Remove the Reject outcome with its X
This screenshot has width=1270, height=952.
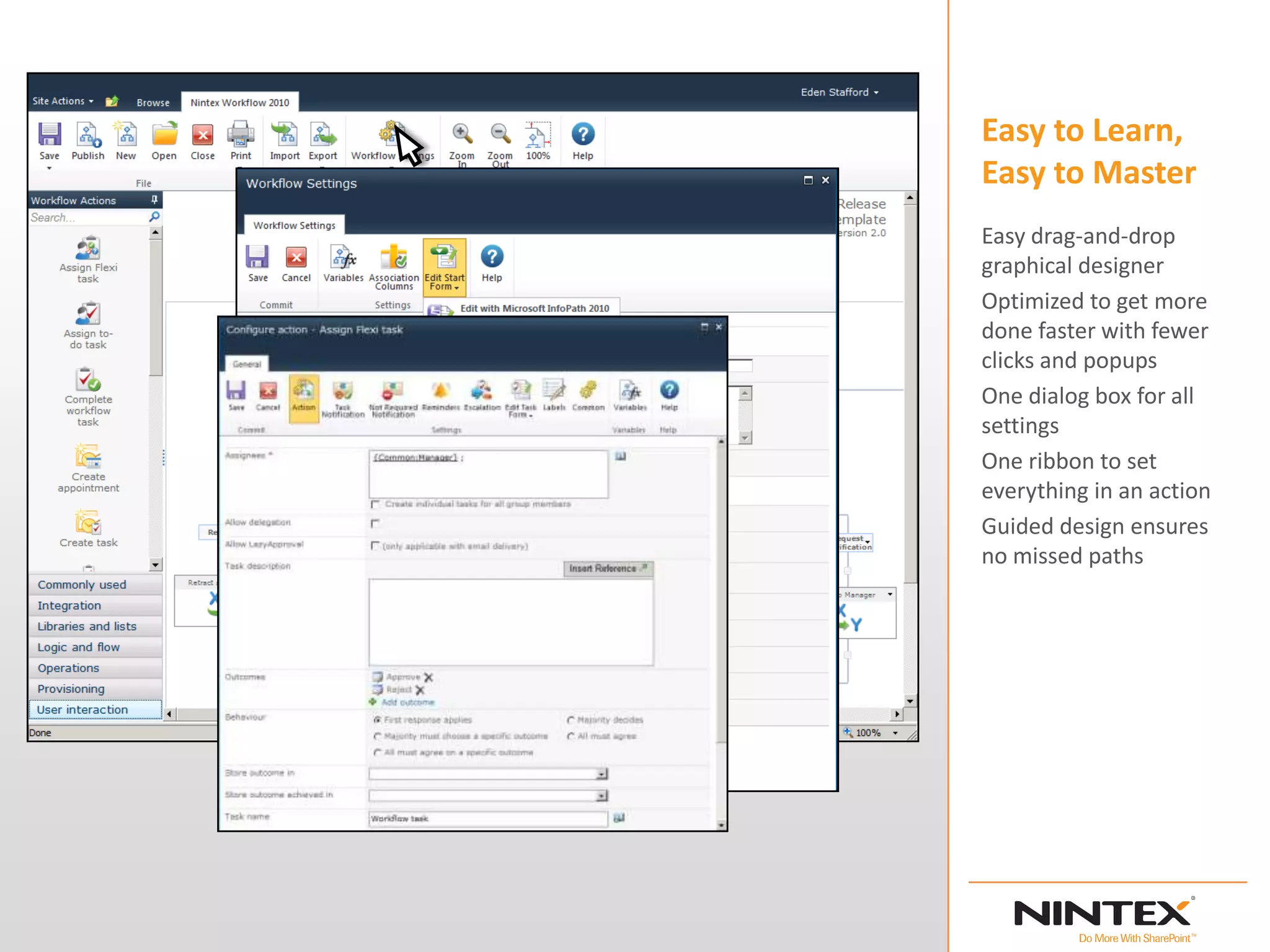420,690
